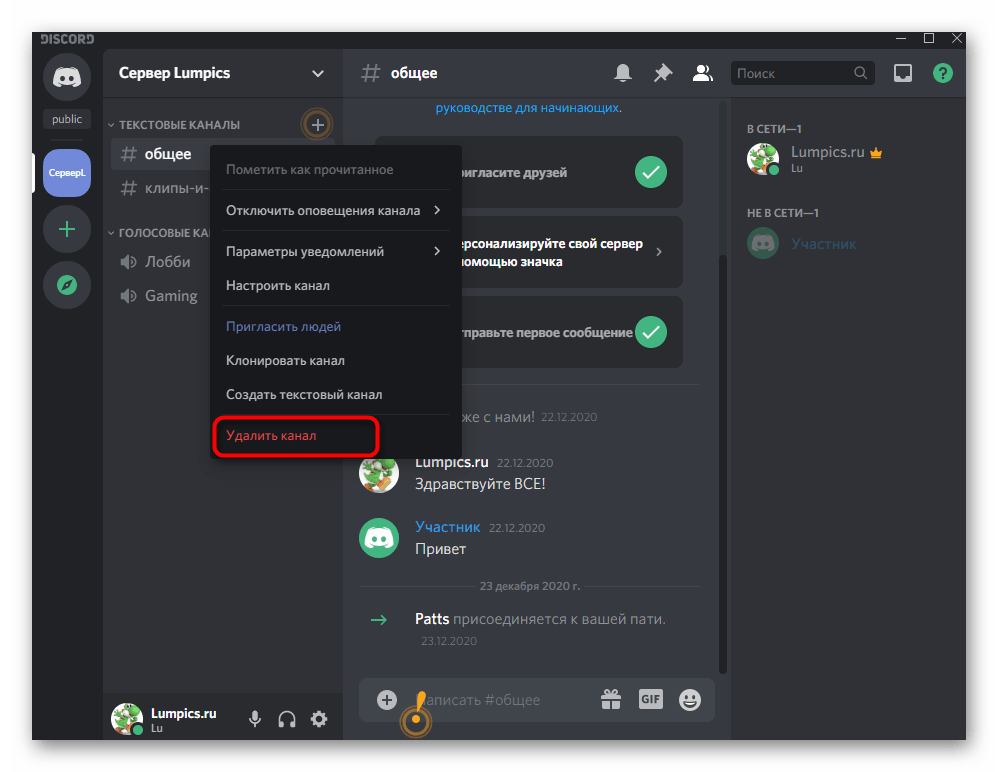Viewport: 998px width, 772px height.
Task: Toggle the member list icon
Action: point(703,73)
